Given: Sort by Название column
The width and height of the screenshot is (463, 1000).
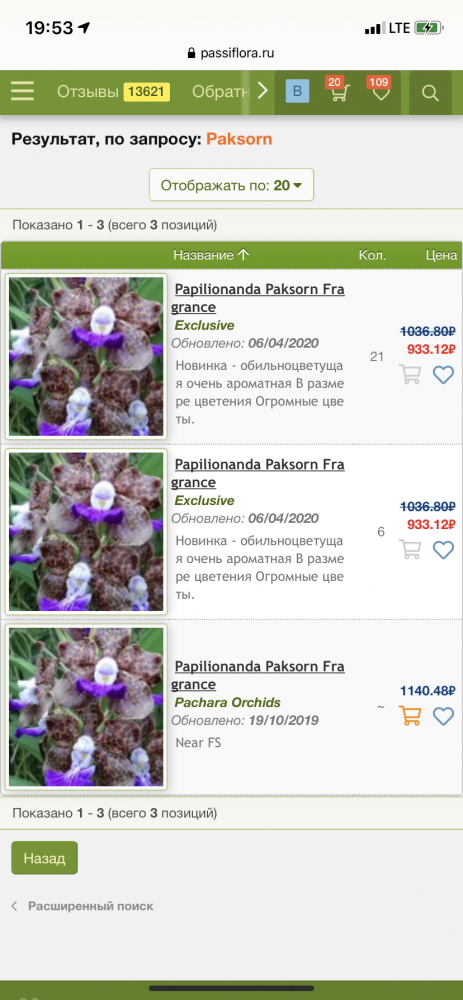Looking at the screenshot, I should pyautogui.click(x=211, y=255).
